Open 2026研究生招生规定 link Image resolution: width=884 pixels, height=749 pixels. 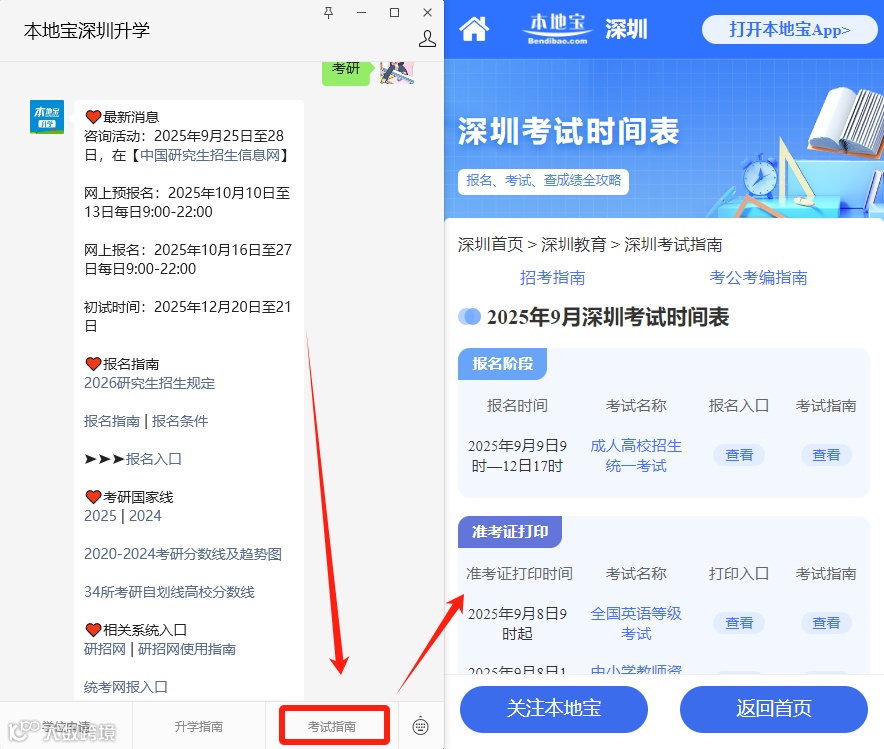(149, 383)
